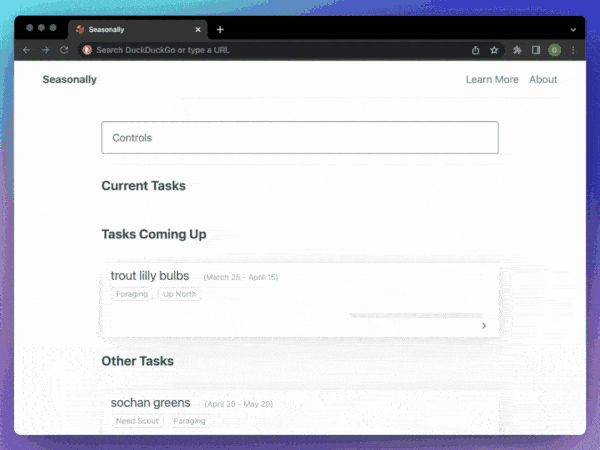Click the Other Tasks heading
Screen dimensions: 600x450
(x=138, y=361)
